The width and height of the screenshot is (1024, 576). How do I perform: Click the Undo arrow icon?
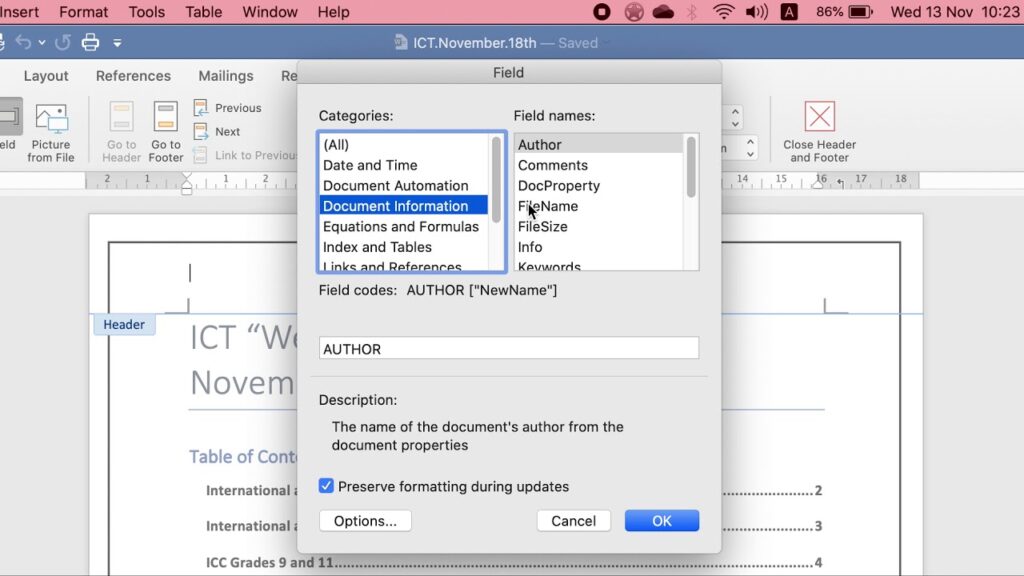[23, 43]
